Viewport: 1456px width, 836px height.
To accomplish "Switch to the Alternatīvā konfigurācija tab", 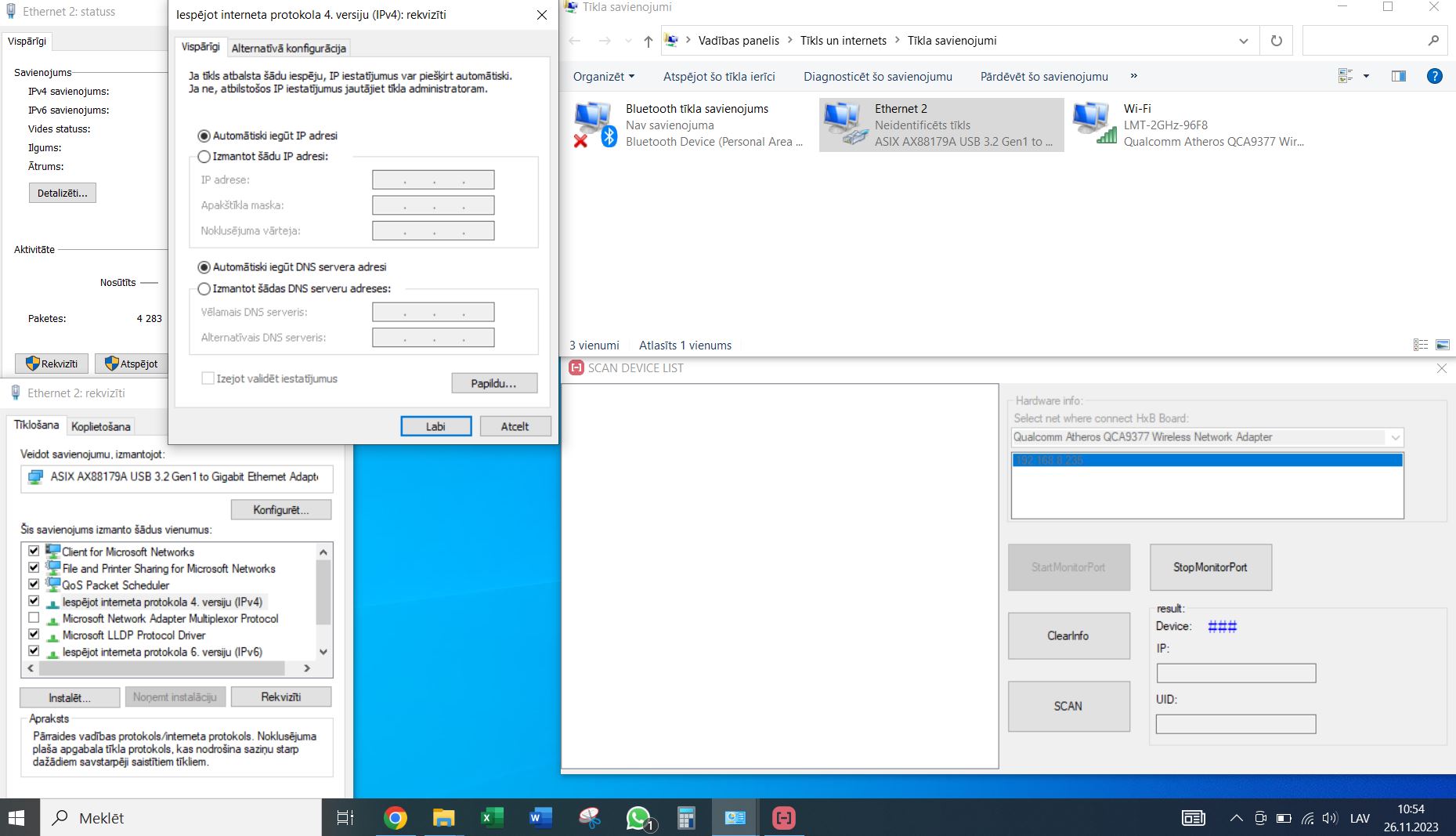I will click(x=288, y=49).
